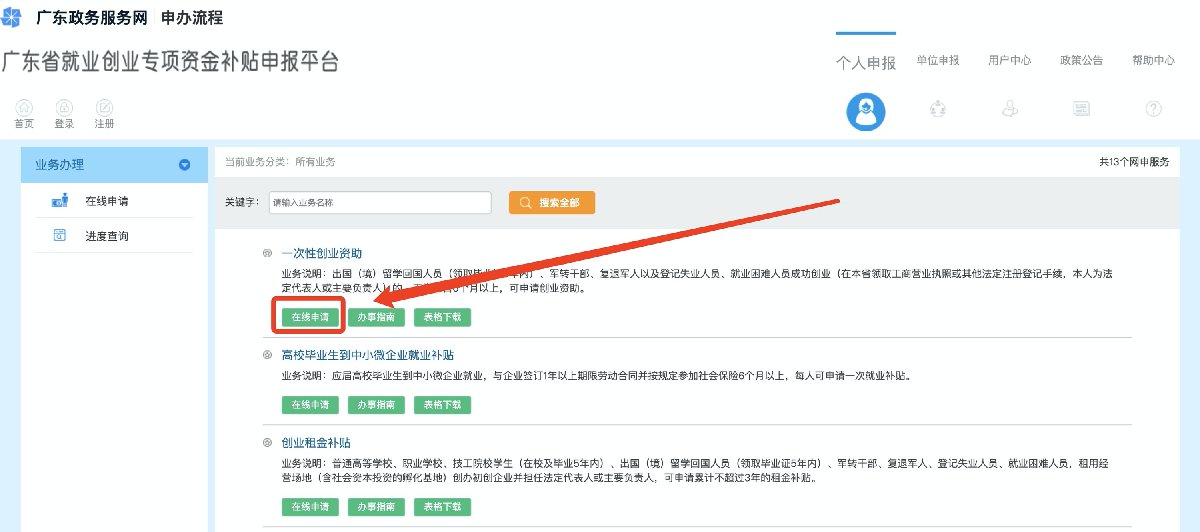Select the 个人申报 blue person icon

click(866, 111)
